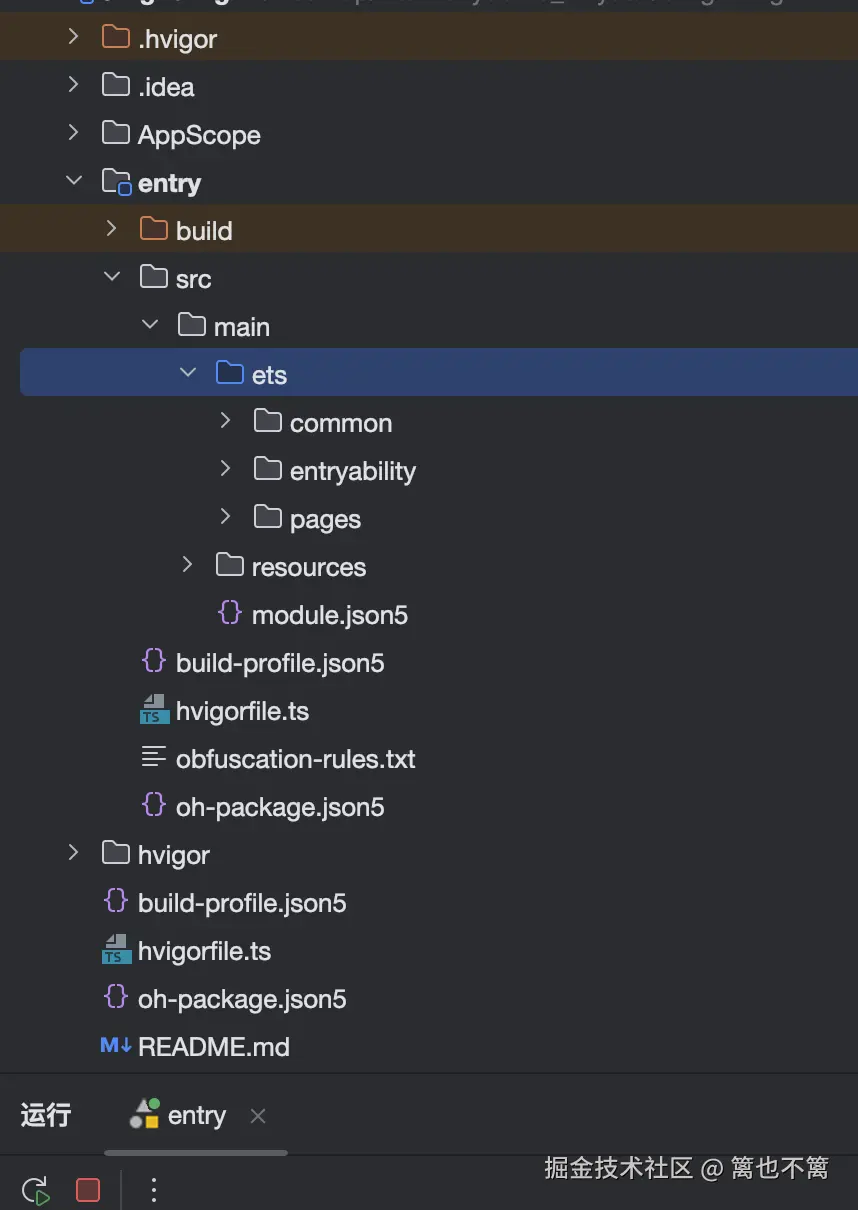Viewport: 858px width, 1210px height.
Task: Close the entry run tab
Action: [258, 1116]
